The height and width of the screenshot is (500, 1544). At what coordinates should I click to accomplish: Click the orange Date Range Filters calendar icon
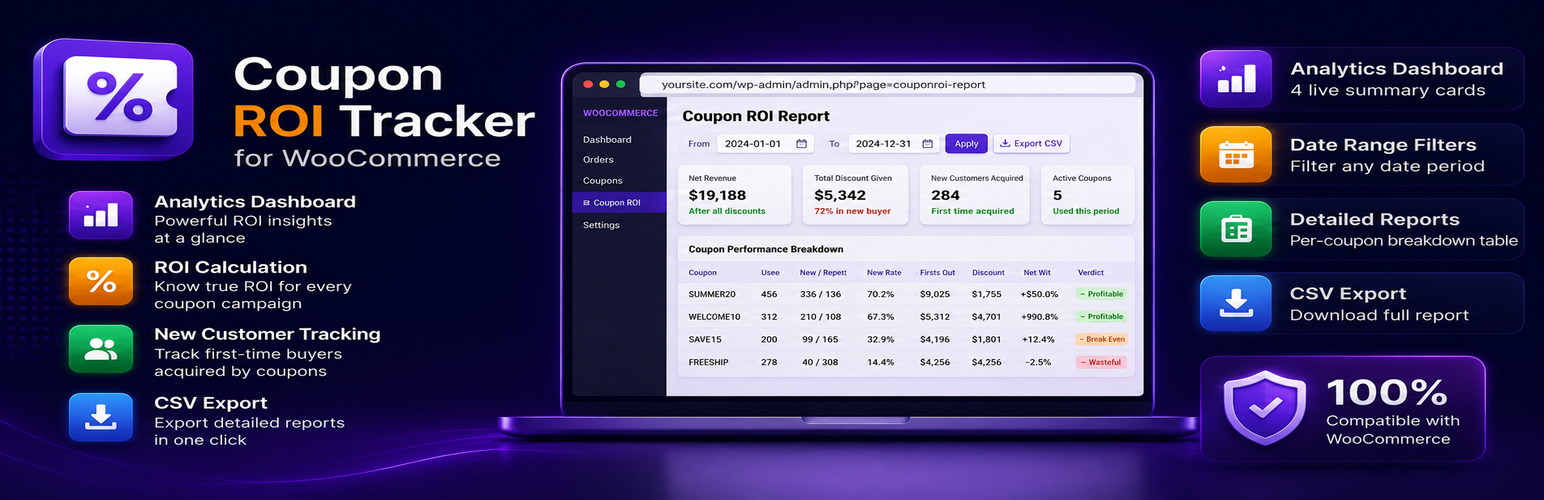(1236, 154)
